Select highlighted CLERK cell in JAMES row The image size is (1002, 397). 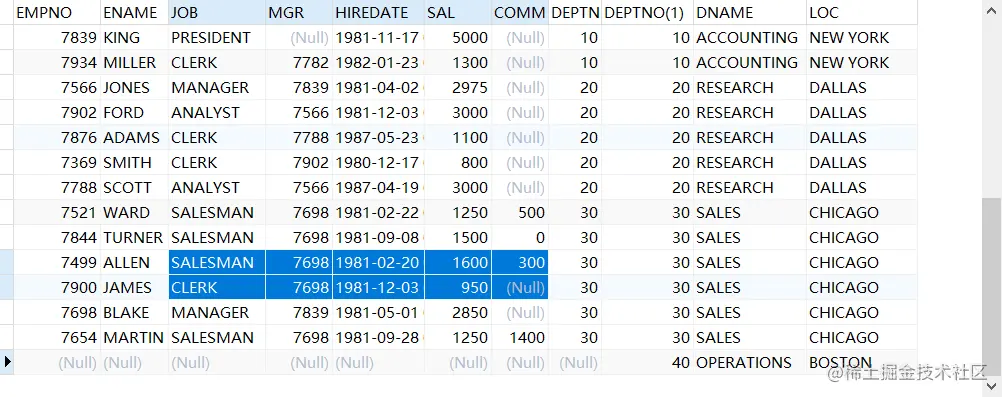pos(217,288)
